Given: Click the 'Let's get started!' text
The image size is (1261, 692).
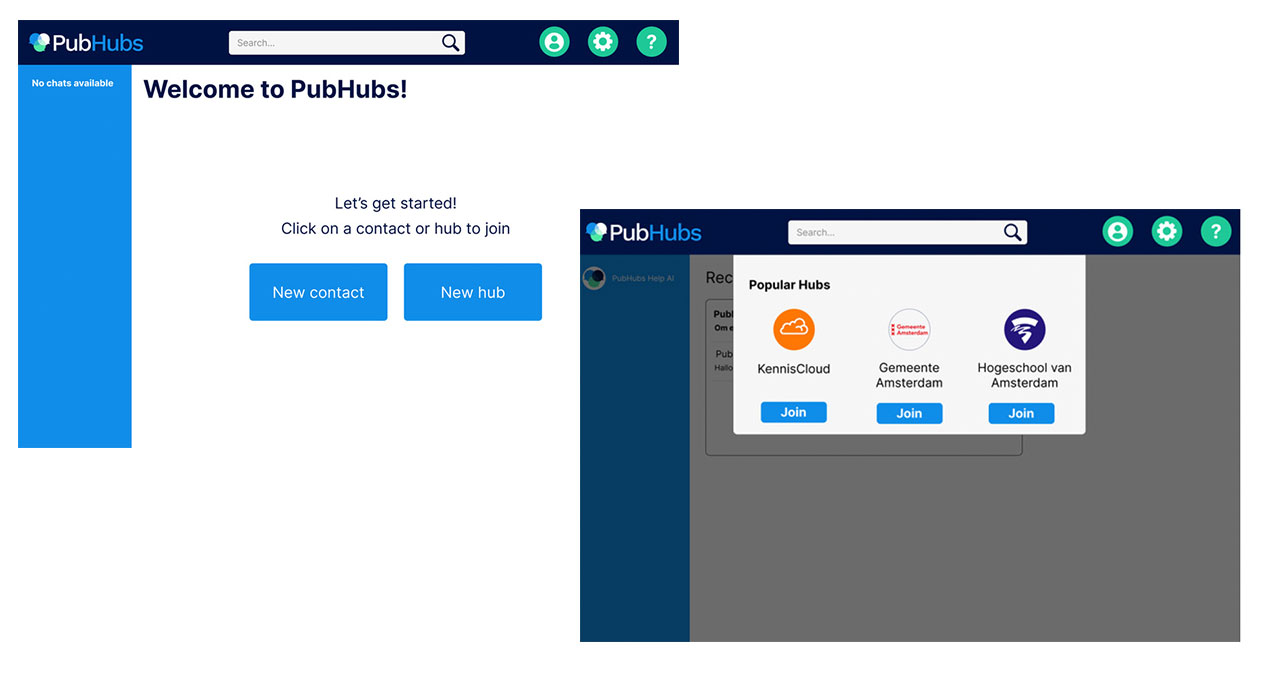Looking at the screenshot, I should [x=396, y=203].
